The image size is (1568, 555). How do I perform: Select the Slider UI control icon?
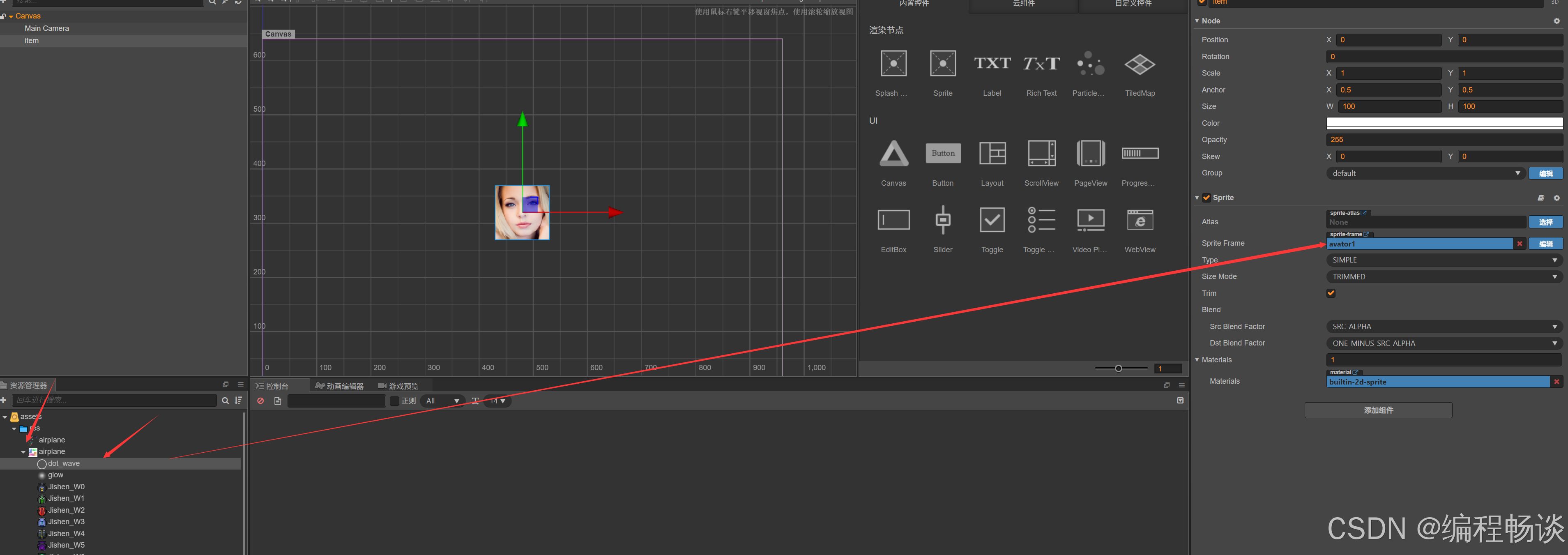[x=942, y=220]
